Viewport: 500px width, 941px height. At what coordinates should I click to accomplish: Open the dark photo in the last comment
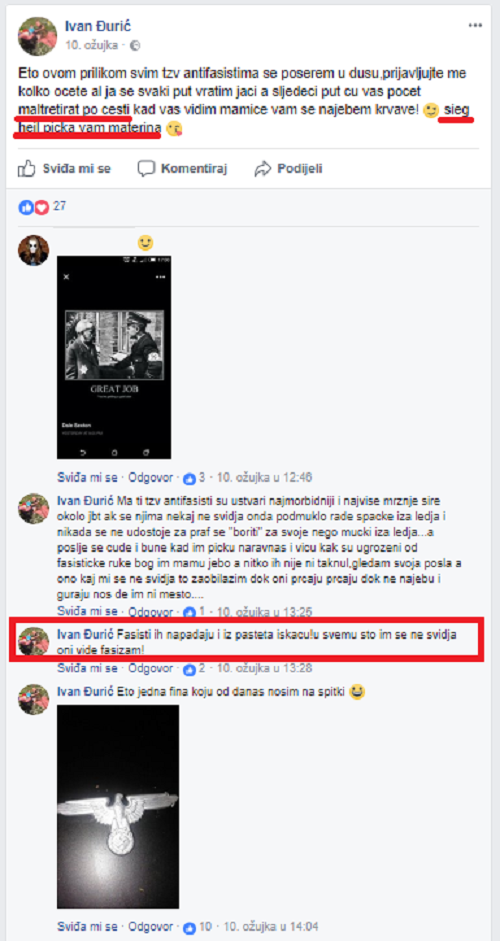click(118, 807)
